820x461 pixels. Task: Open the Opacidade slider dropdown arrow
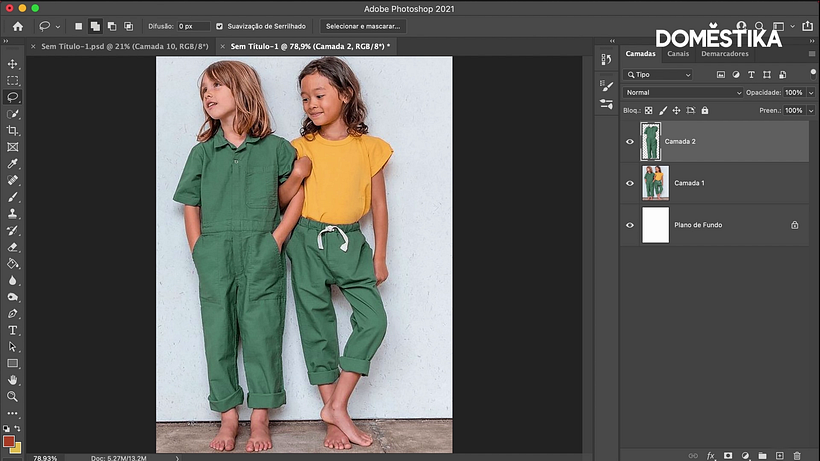(811, 93)
